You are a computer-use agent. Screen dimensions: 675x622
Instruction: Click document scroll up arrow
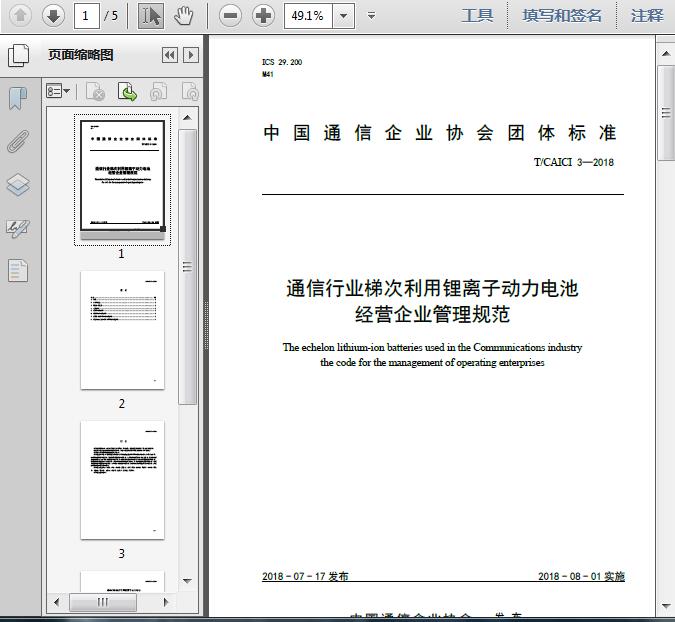point(666,53)
